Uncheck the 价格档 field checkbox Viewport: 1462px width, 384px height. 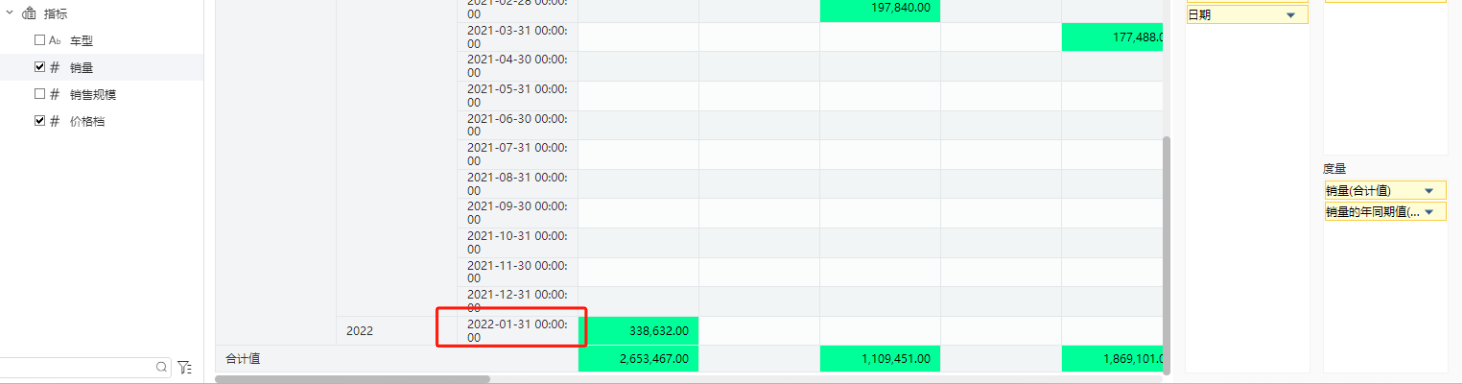point(39,121)
